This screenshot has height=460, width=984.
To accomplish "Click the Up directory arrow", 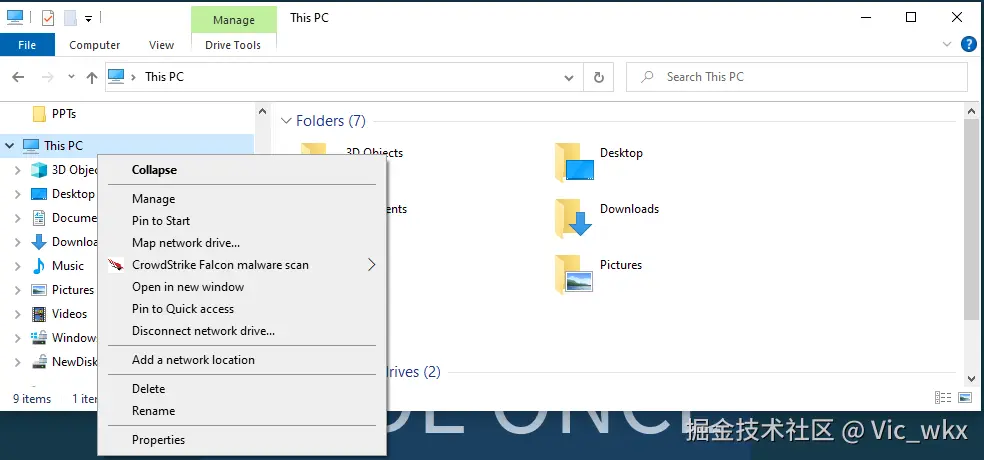I will [x=92, y=77].
